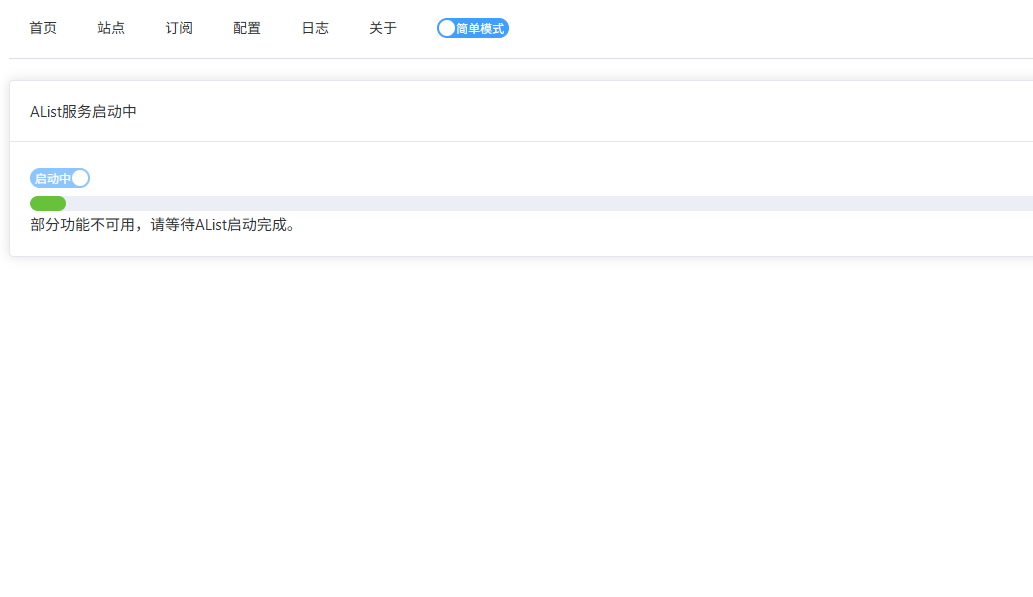Go to the 站点 page
The width and height of the screenshot is (1033, 597).
(x=111, y=28)
